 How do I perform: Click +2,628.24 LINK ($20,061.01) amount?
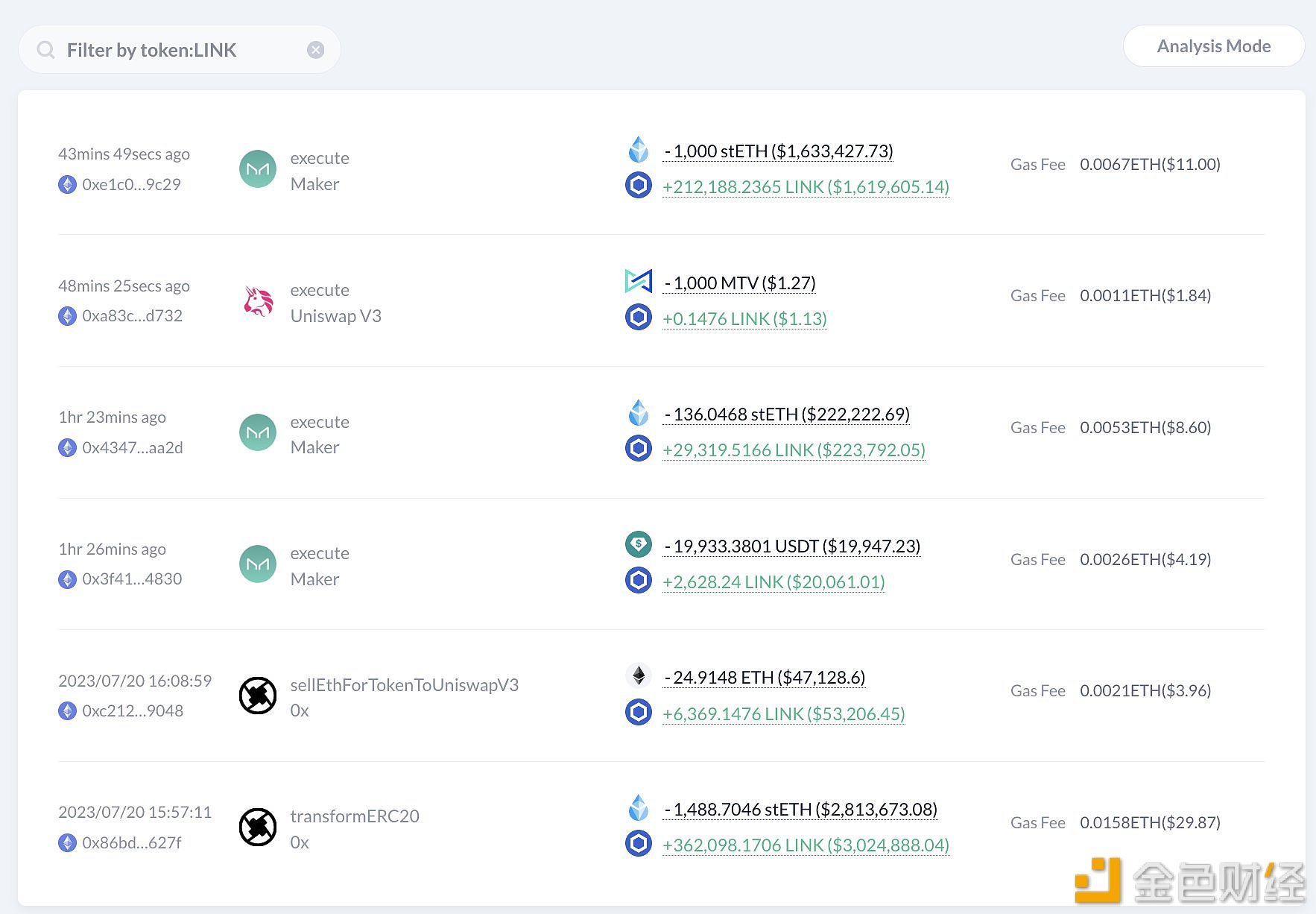coord(774,582)
